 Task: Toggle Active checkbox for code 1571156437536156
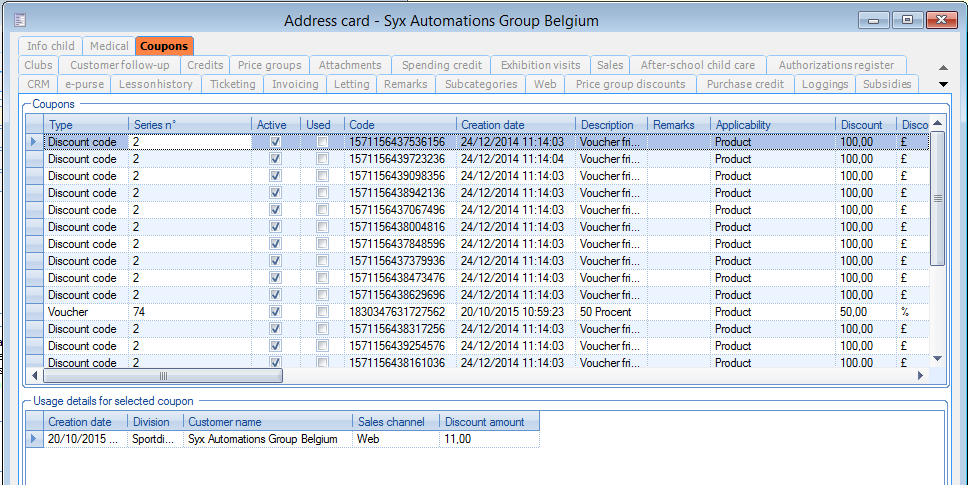click(275, 142)
